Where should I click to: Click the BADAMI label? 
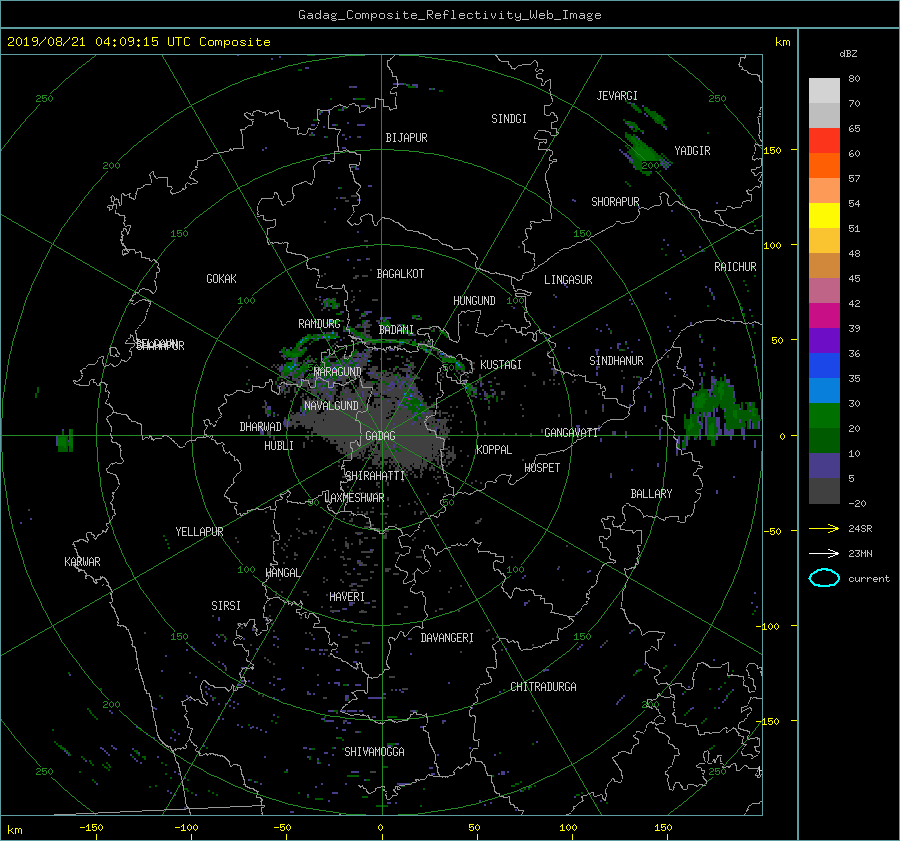(396, 330)
